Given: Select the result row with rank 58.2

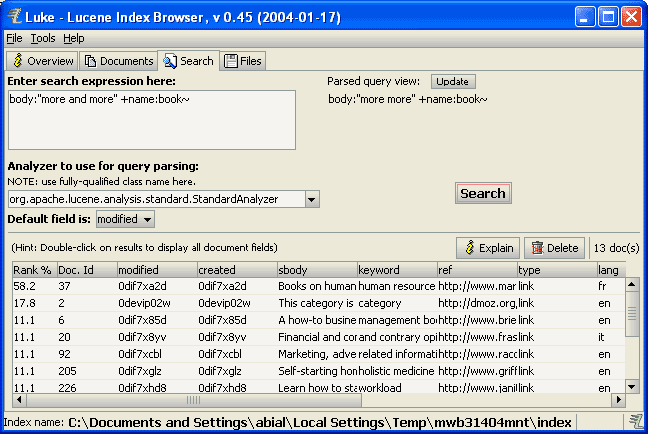Looking at the screenshot, I should coord(319,286).
